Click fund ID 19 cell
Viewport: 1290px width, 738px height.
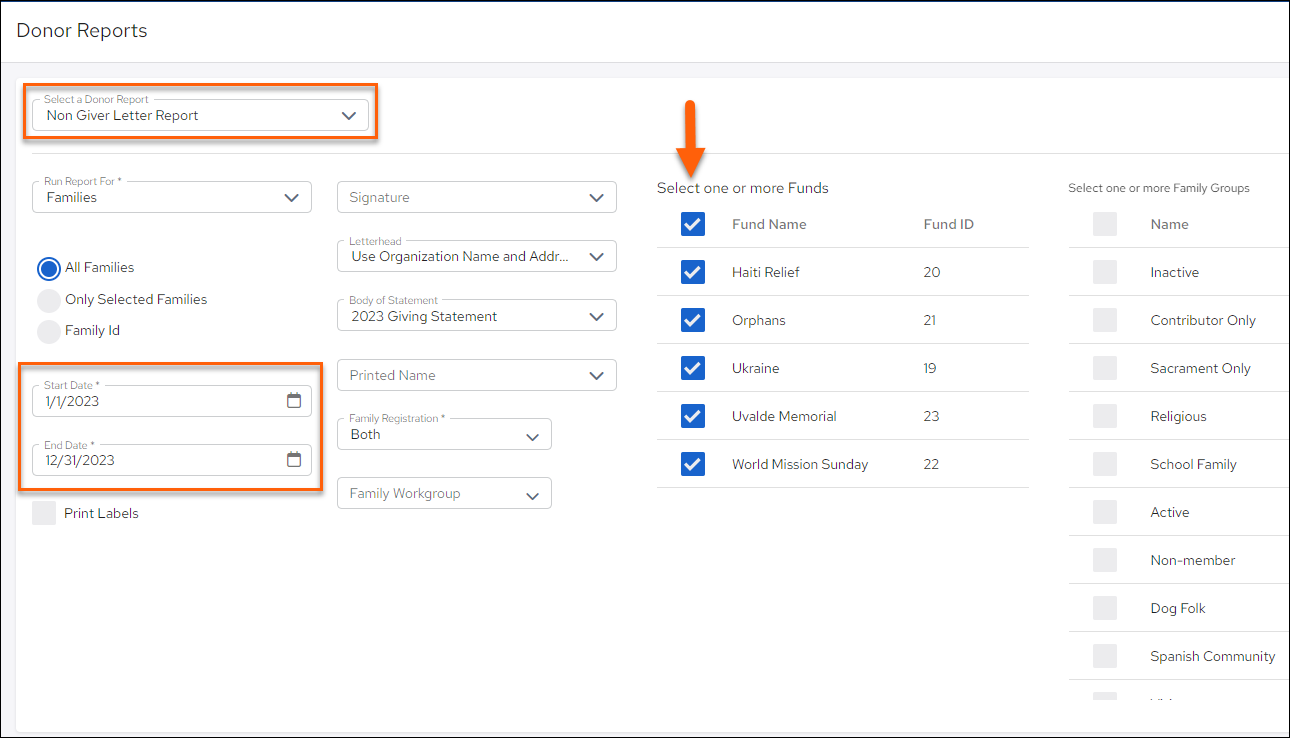pos(930,368)
